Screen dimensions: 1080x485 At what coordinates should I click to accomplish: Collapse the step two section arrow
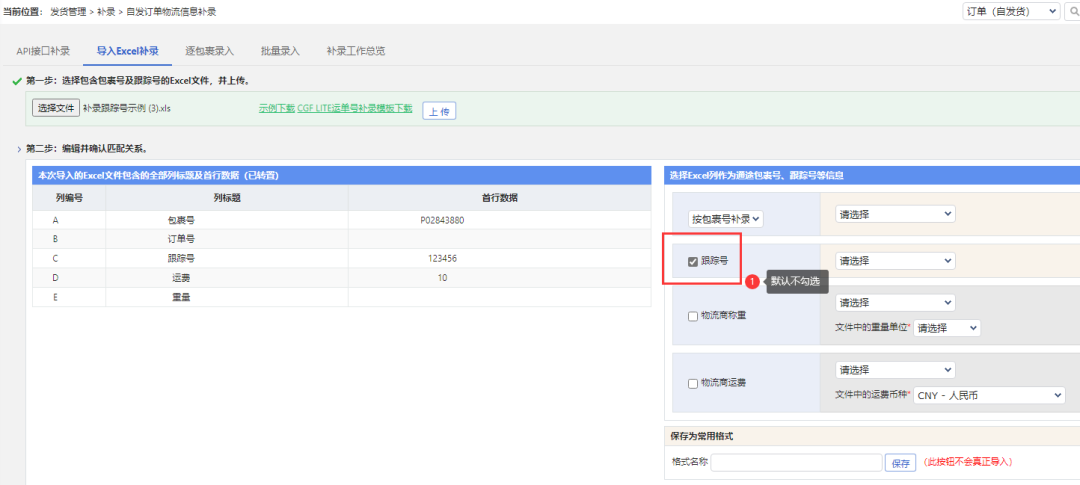(x=18, y=149)
